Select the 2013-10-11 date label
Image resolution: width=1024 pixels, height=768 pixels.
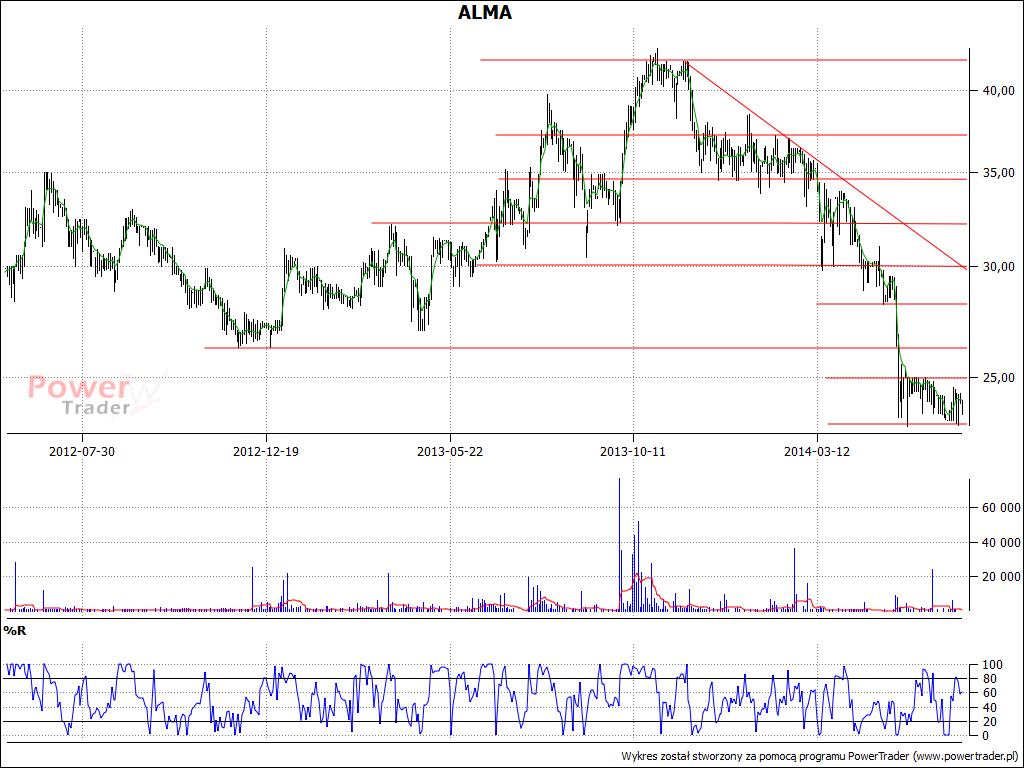click(x=633, y=451)
